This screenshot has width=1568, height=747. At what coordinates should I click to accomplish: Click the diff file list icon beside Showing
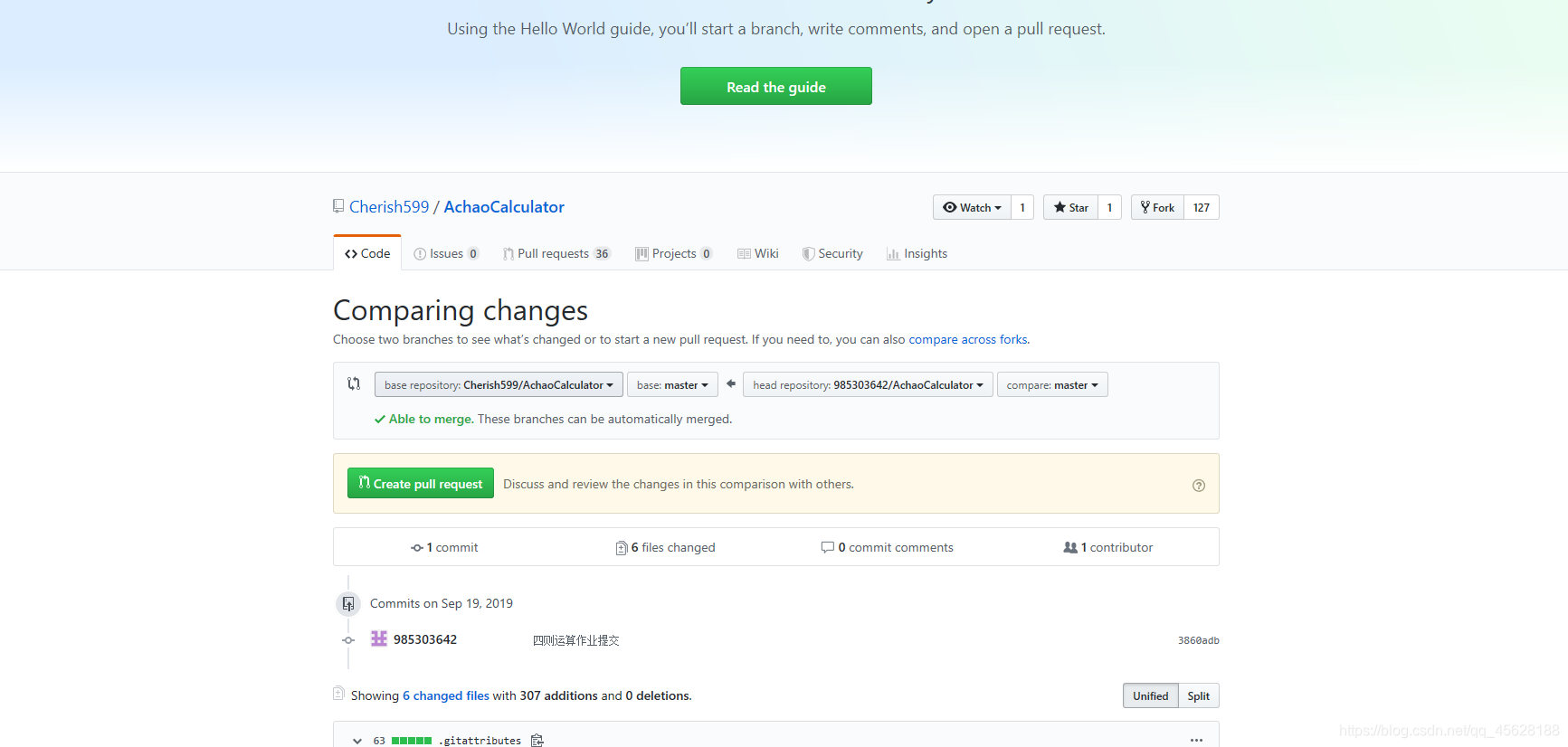(338, 694)
